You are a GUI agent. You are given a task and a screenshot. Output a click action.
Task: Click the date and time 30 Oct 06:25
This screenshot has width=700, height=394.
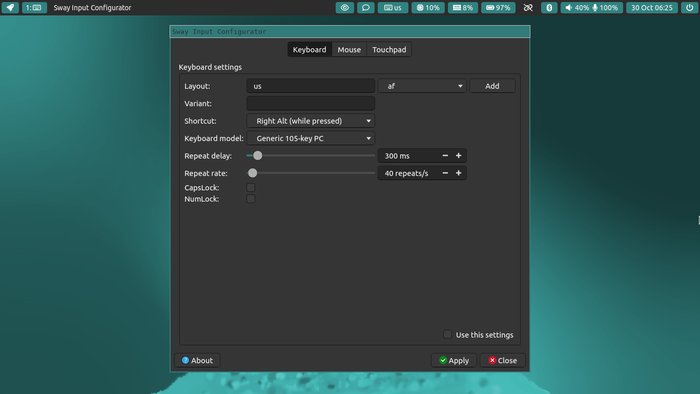(652, 8)
